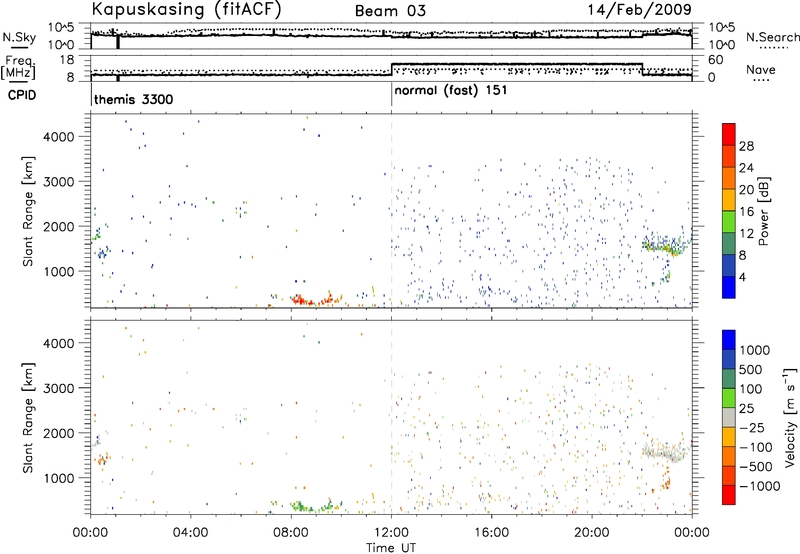This screenshot has height=554, width=800.
Task: Pick the light green 12–16 dB Power segment
Action: pos(729,222)
